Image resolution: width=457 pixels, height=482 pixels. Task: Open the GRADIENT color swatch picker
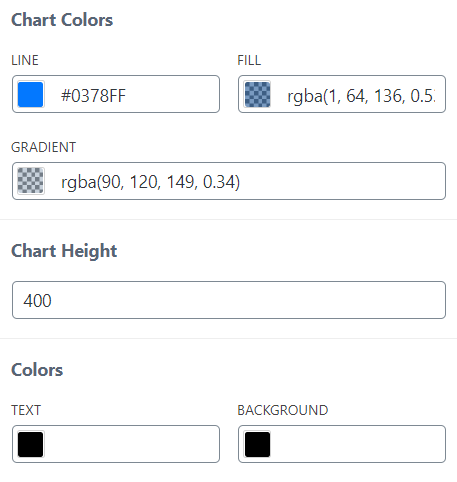30,181
